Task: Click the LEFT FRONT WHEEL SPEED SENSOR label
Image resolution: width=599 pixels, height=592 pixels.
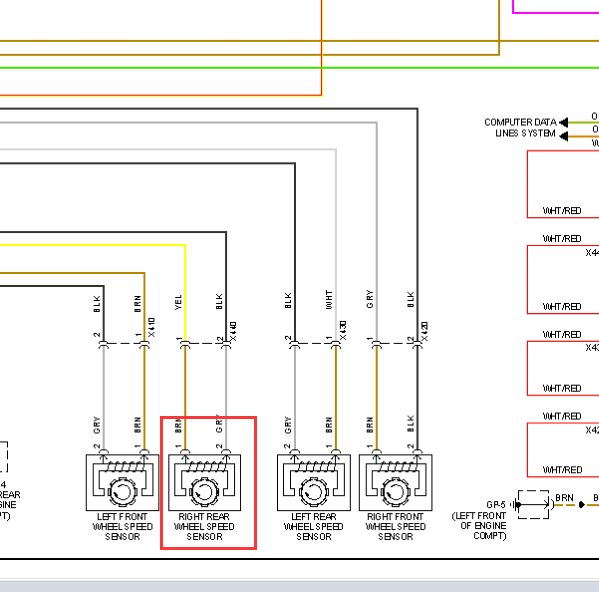Action: (x=122, y=527)
